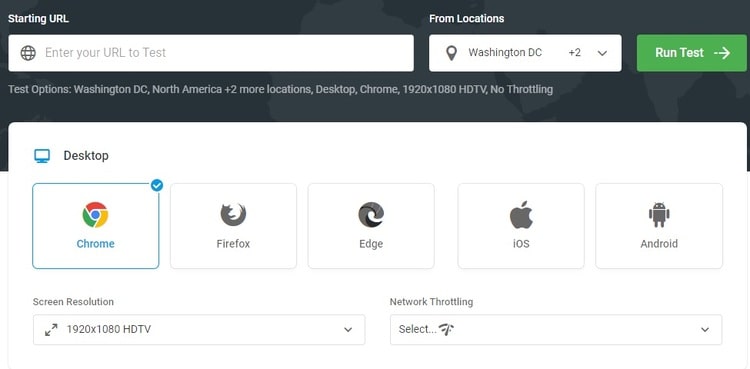Open the Network Throttling Select dropdown
Viewport: 750px width, 369px height.
556,329
